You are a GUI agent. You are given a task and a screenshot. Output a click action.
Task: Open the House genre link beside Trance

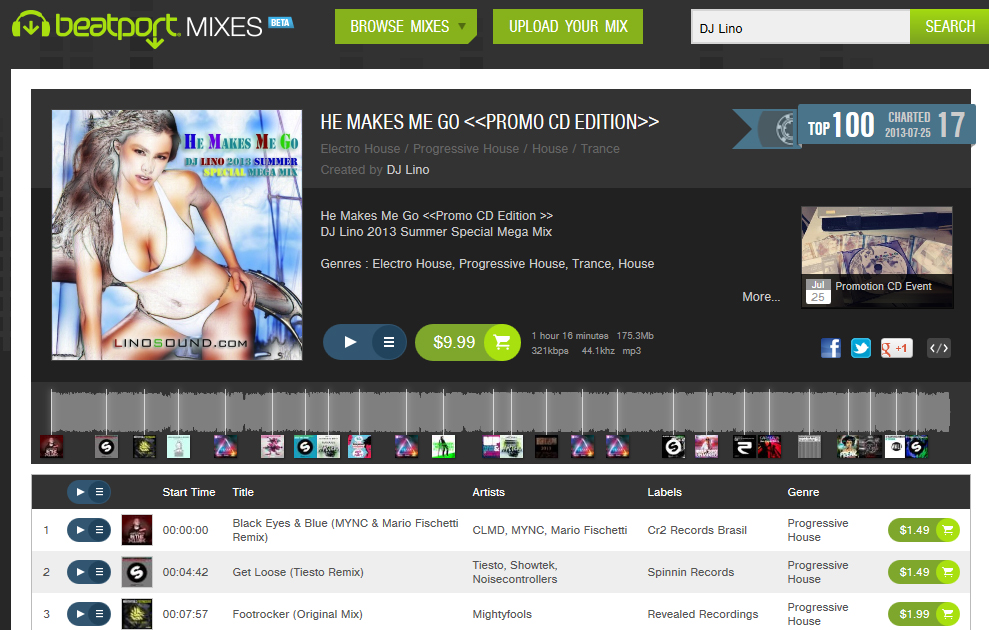(x=549, y=149)
